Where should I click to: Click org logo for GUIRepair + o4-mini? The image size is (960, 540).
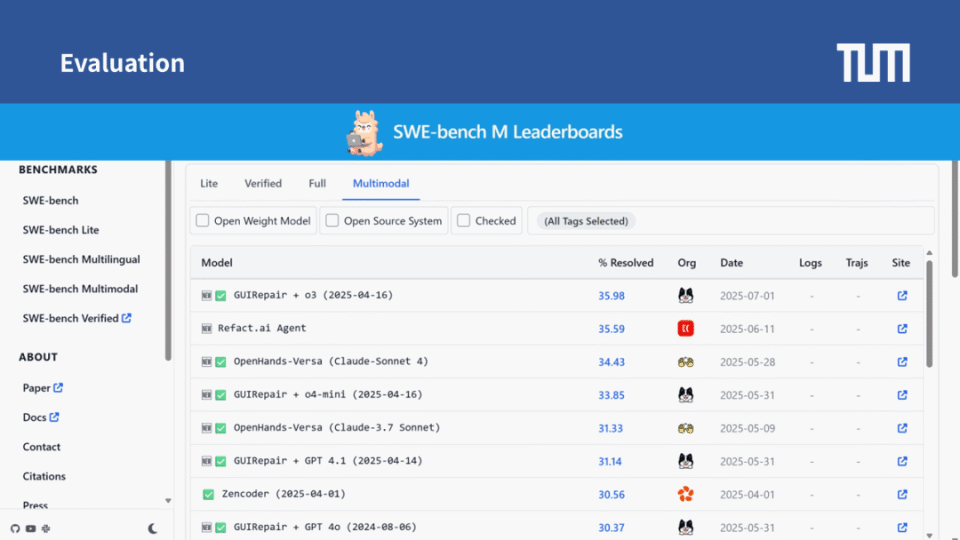tap(686, 395)
